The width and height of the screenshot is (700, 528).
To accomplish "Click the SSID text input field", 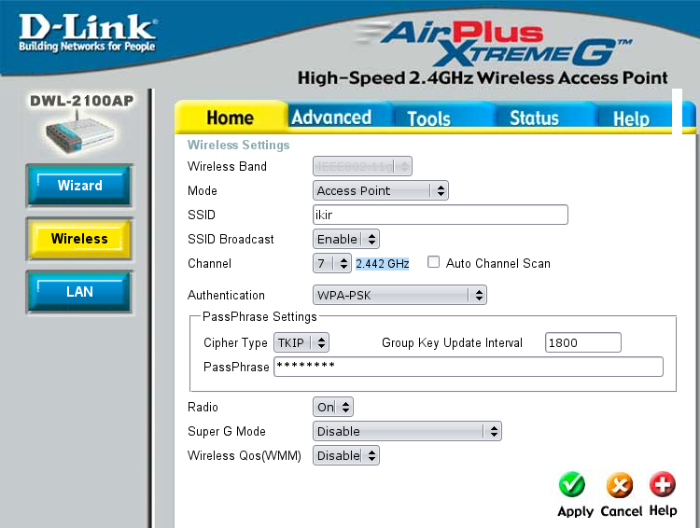I will tap(440, 215).
